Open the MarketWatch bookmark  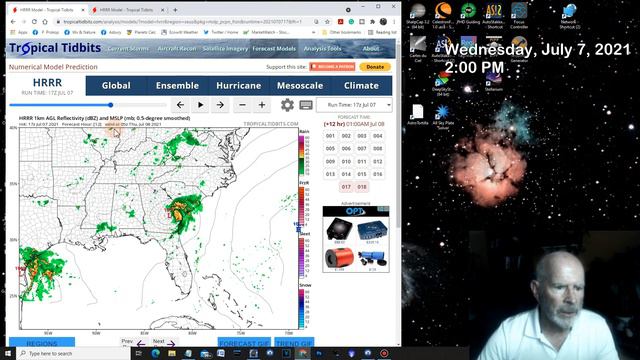point(266,32)
